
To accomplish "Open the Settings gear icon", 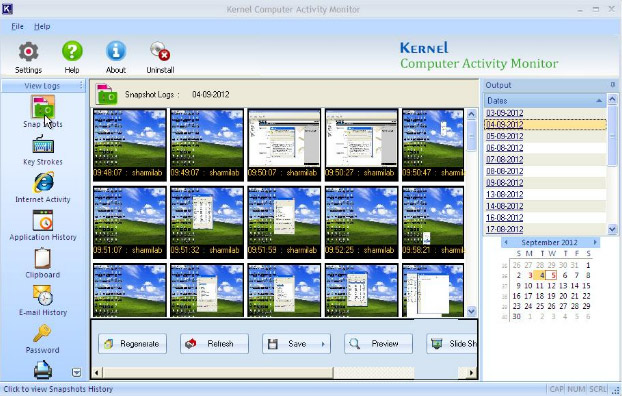I will coord(29,52).
